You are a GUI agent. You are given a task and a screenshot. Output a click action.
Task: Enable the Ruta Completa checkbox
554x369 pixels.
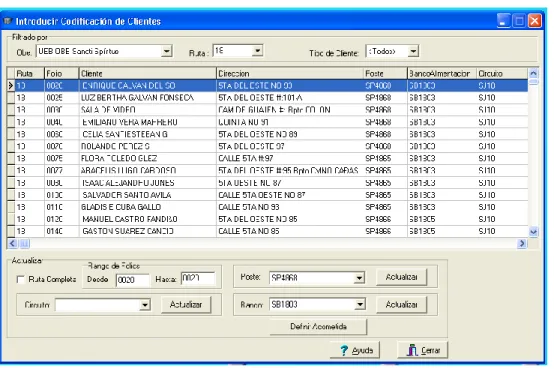[x=20, y=280]
